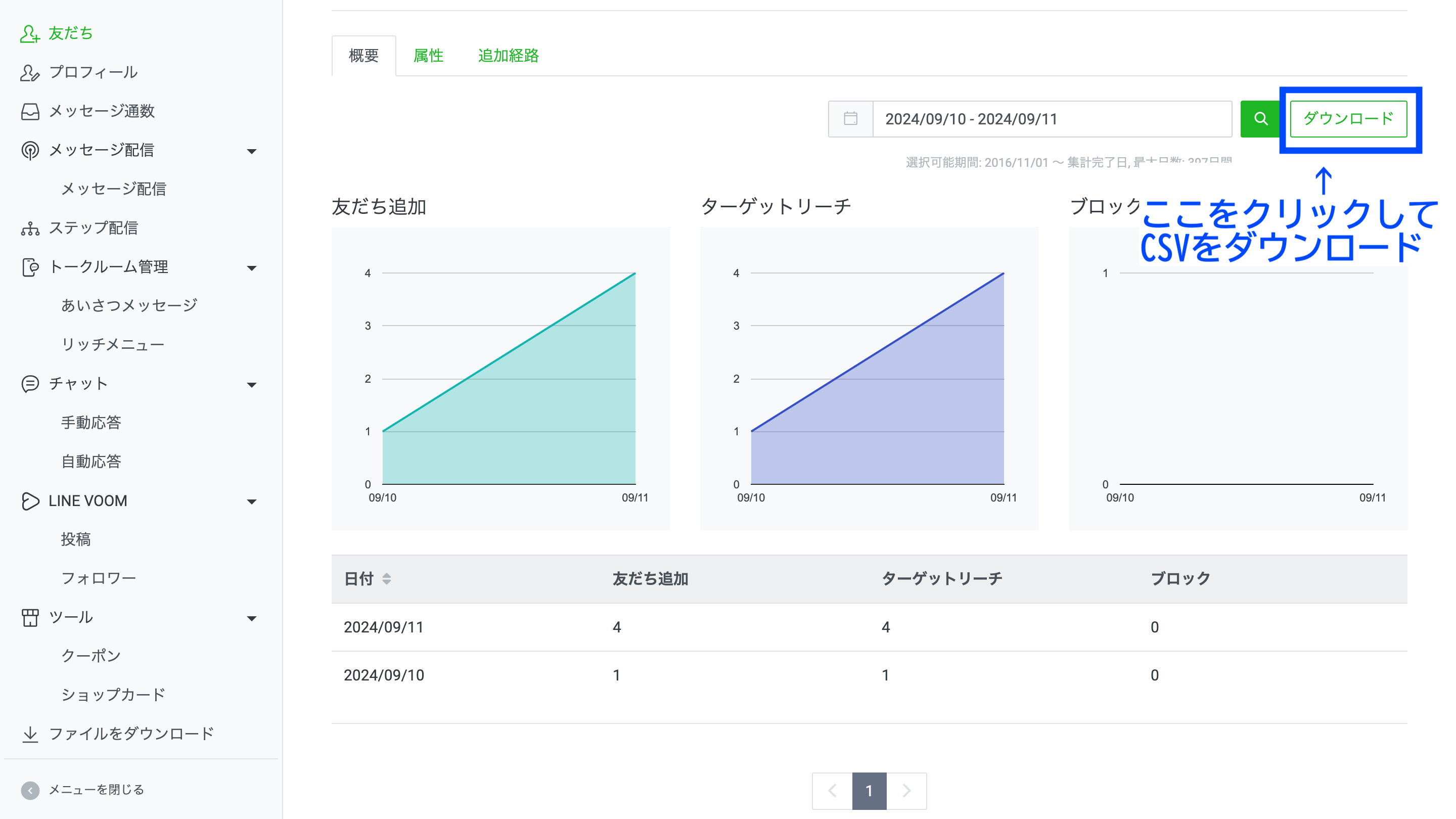Collapse the メッセージ配信 menu arrow
The height and width of the screenshot is (819, 1456).
[x=252, y=151]
